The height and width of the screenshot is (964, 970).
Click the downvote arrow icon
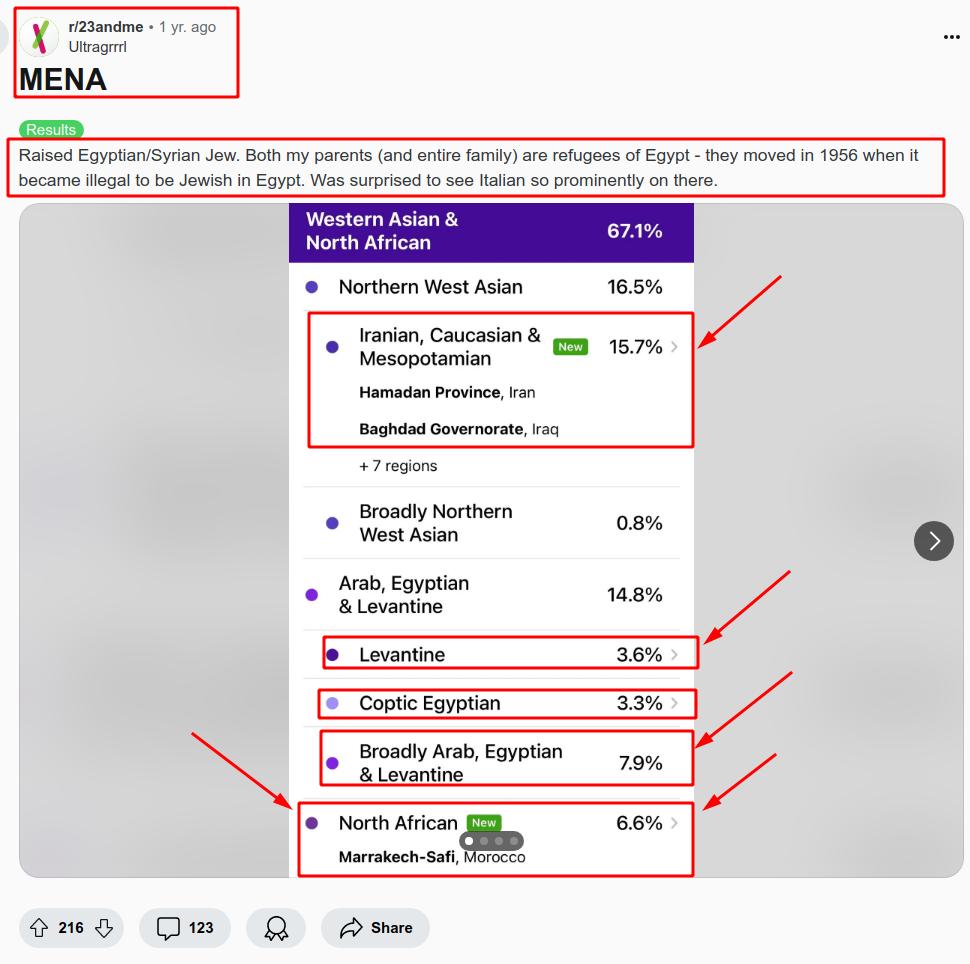tap(103, 928)
